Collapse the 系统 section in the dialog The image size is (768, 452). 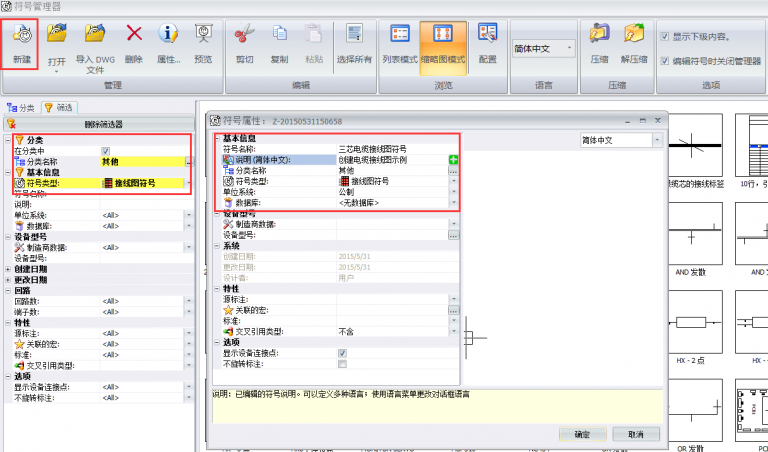[217, 246]
